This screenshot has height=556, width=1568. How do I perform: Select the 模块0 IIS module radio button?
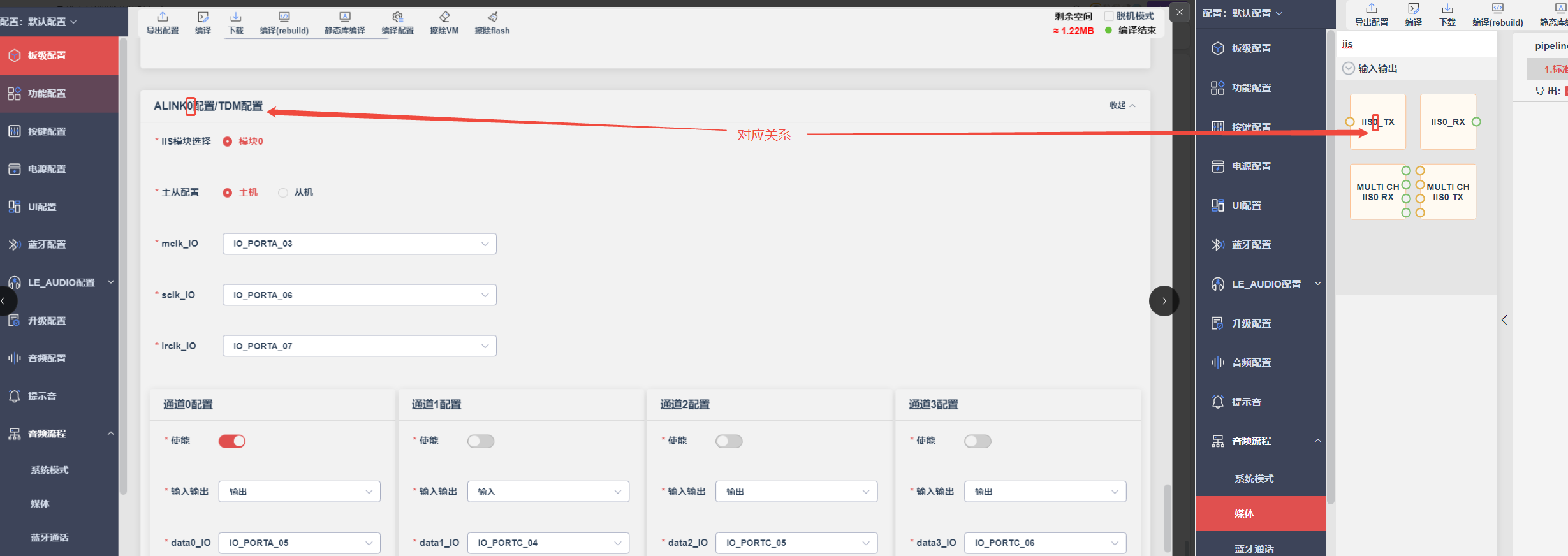click(228, 142)
